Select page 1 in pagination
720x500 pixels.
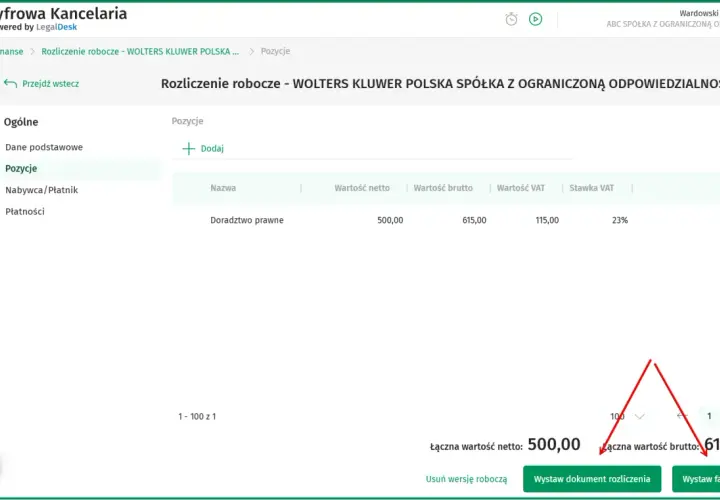tap(709, 416)
